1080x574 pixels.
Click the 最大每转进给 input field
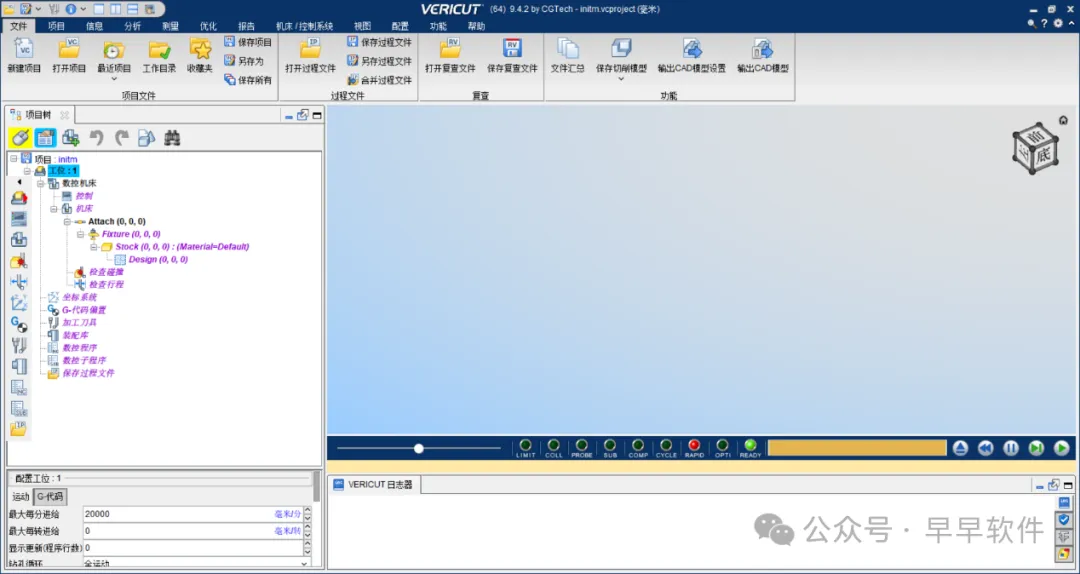[x=192, y=531]
